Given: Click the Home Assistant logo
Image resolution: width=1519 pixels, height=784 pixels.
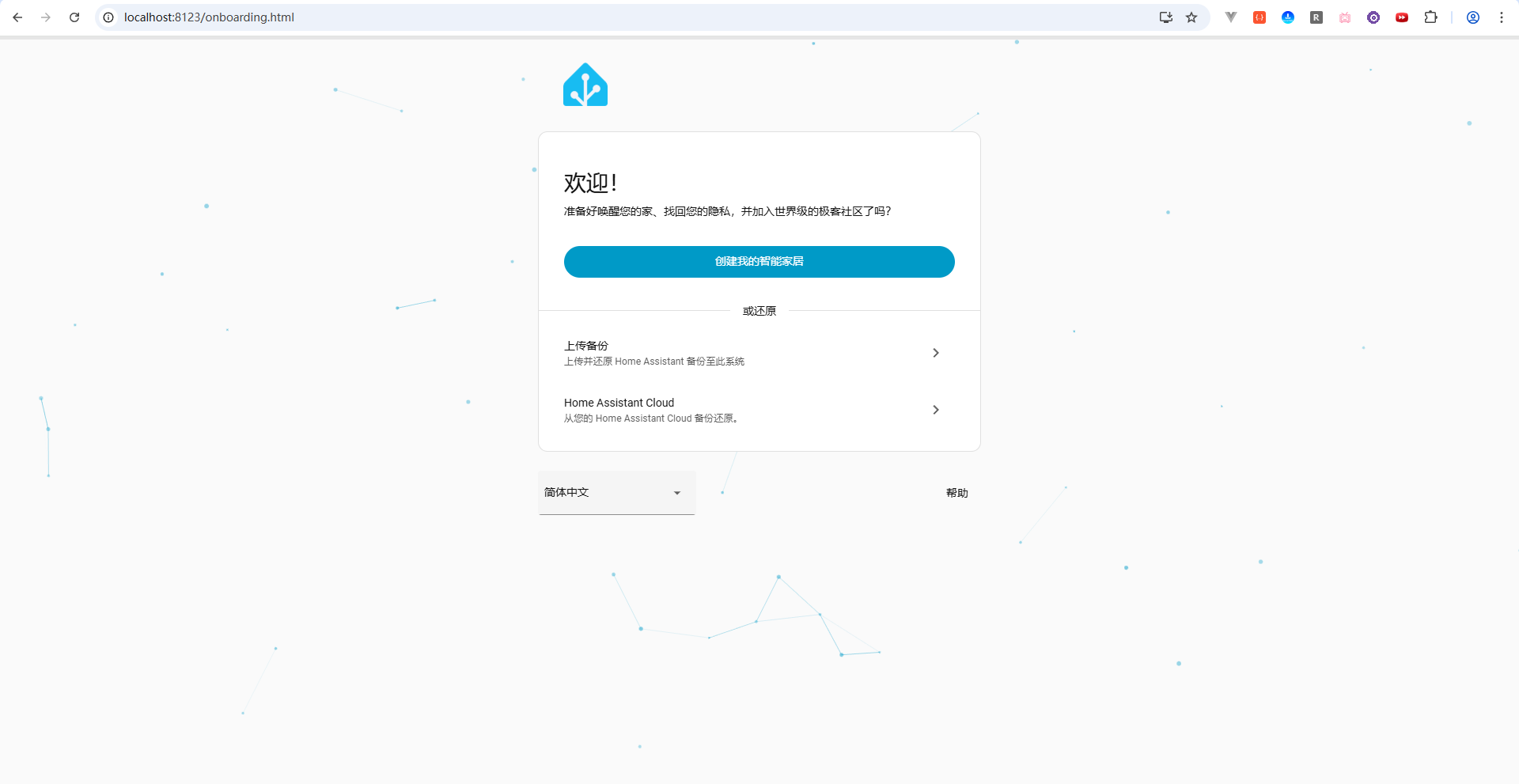Looking at the screenshot, I should click(x=585, y=85).
